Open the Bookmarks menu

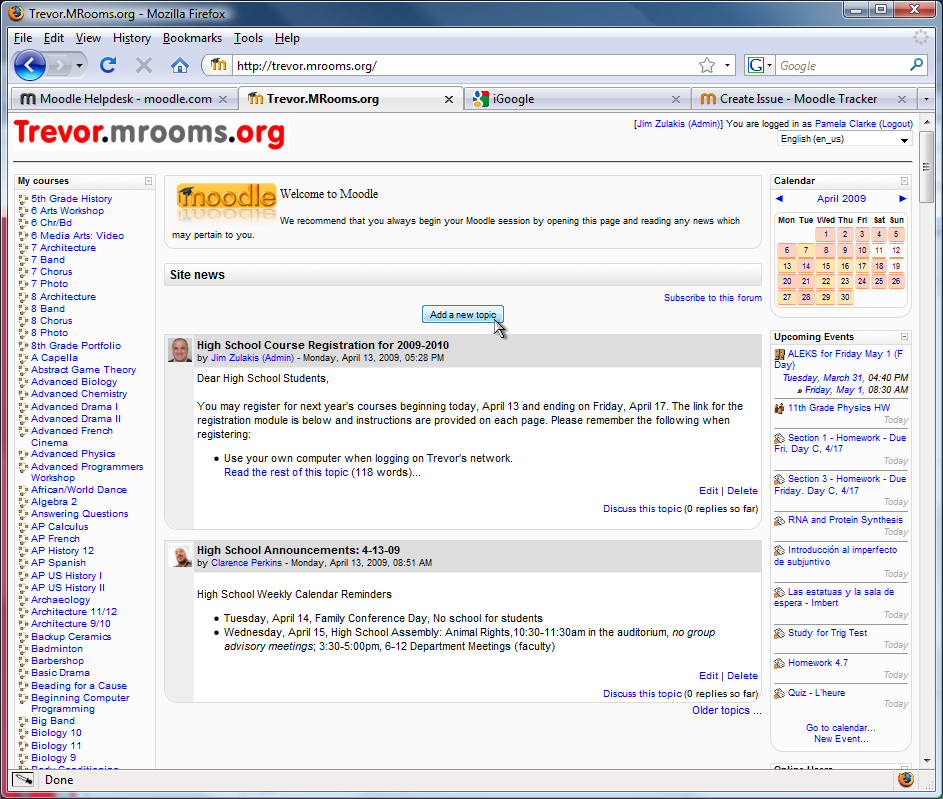coord(192,38)
